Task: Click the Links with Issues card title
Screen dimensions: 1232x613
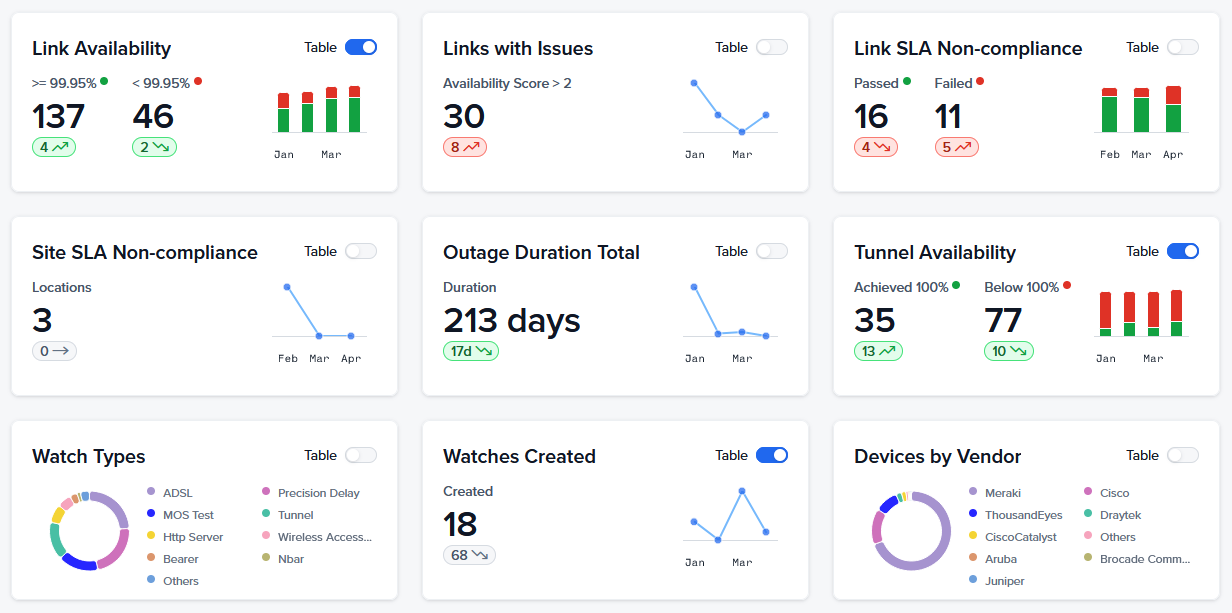Action: pos(518,48)
